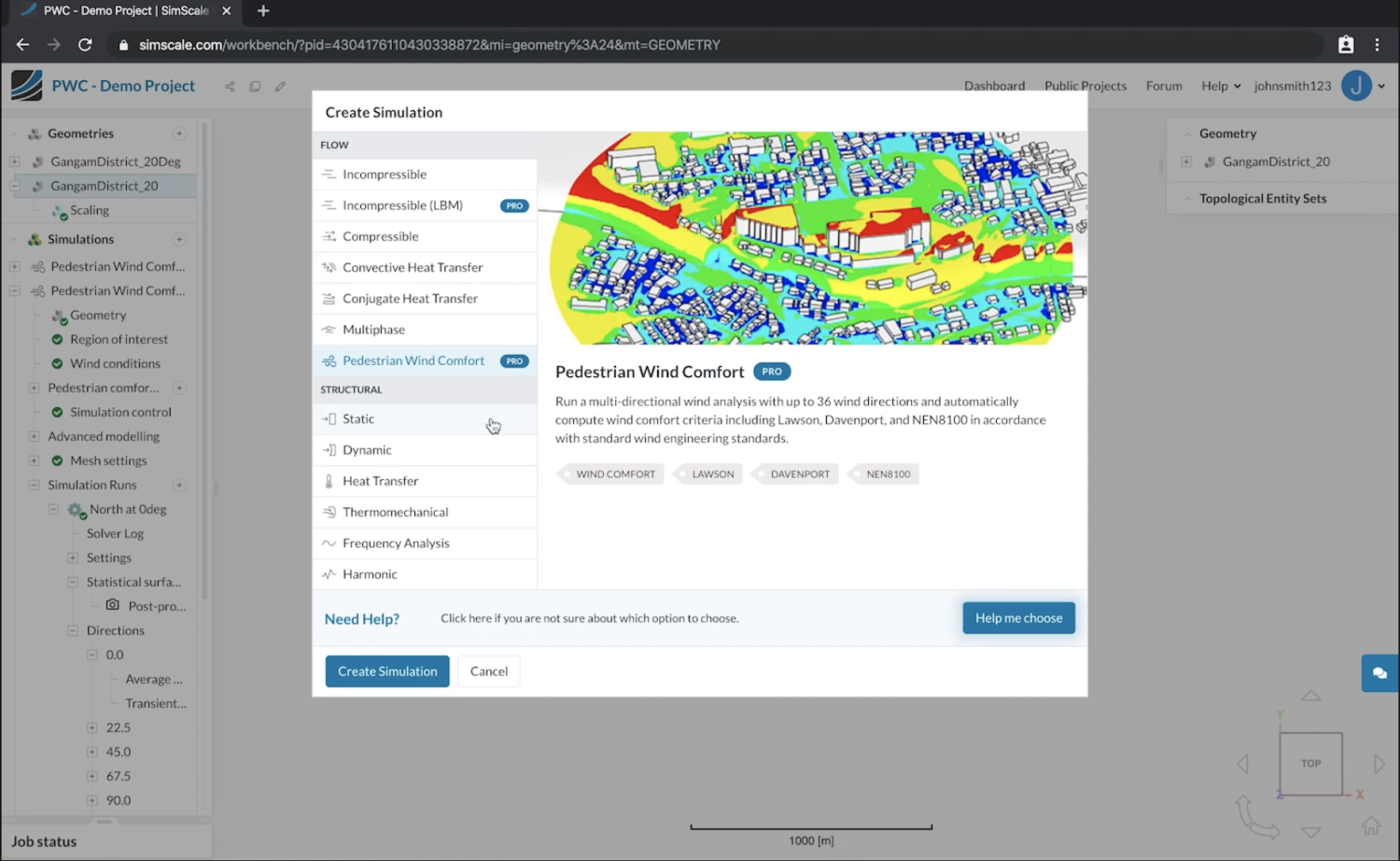
Task: Click the home view icon
Action: coord(1370,826)
